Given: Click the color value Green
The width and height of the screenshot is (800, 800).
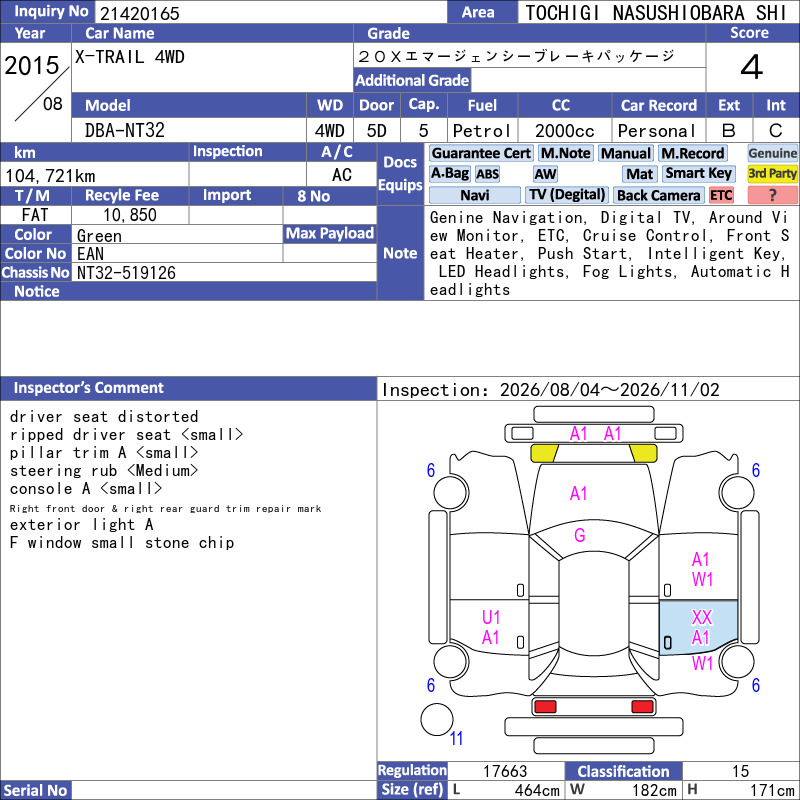Looking at the screenshot, I should click(99, 236).
